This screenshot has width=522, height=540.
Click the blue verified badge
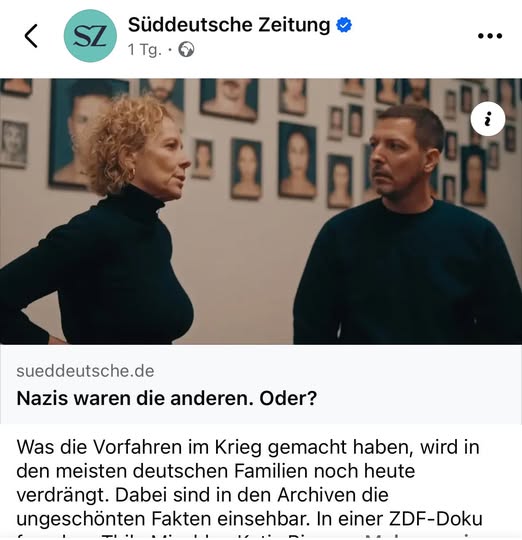coord(344,25)
